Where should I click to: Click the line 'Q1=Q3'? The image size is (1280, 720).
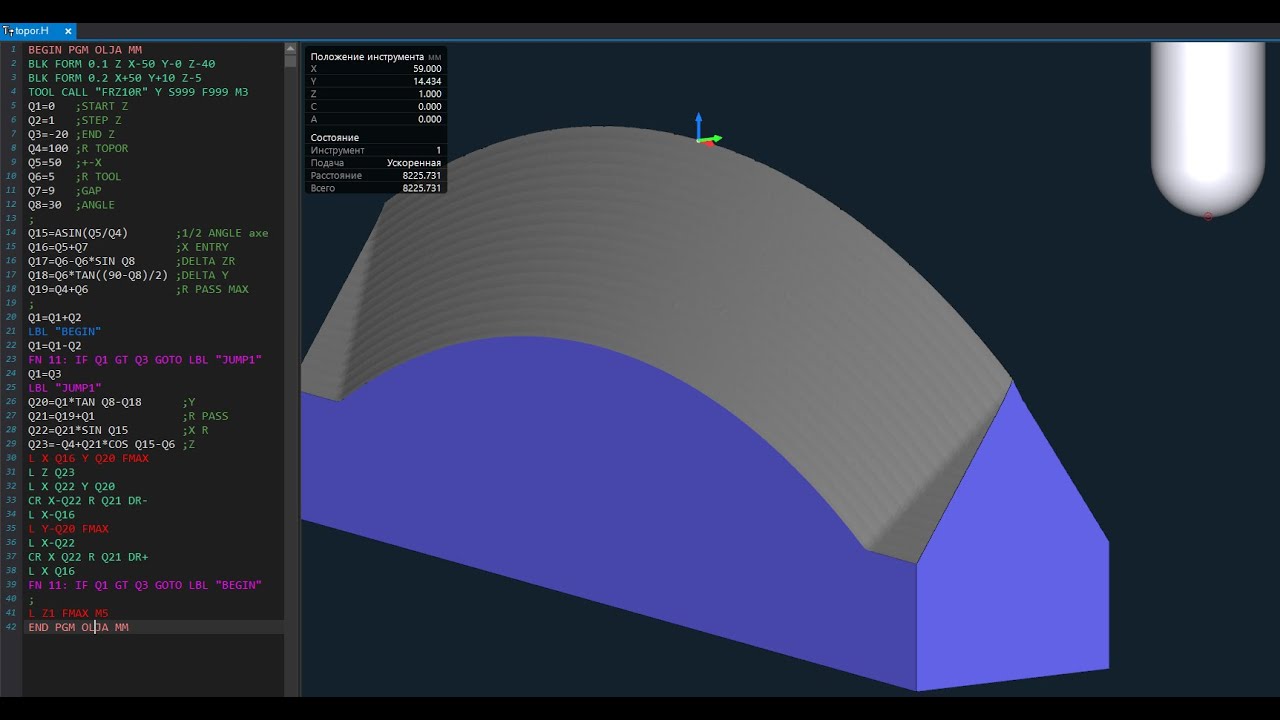tap(45, 373)
